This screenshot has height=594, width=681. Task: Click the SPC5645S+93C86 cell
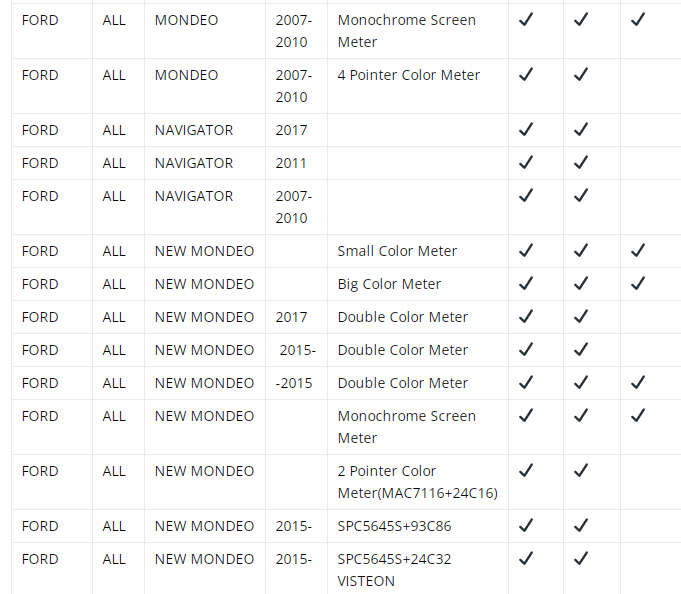(417, 526)
